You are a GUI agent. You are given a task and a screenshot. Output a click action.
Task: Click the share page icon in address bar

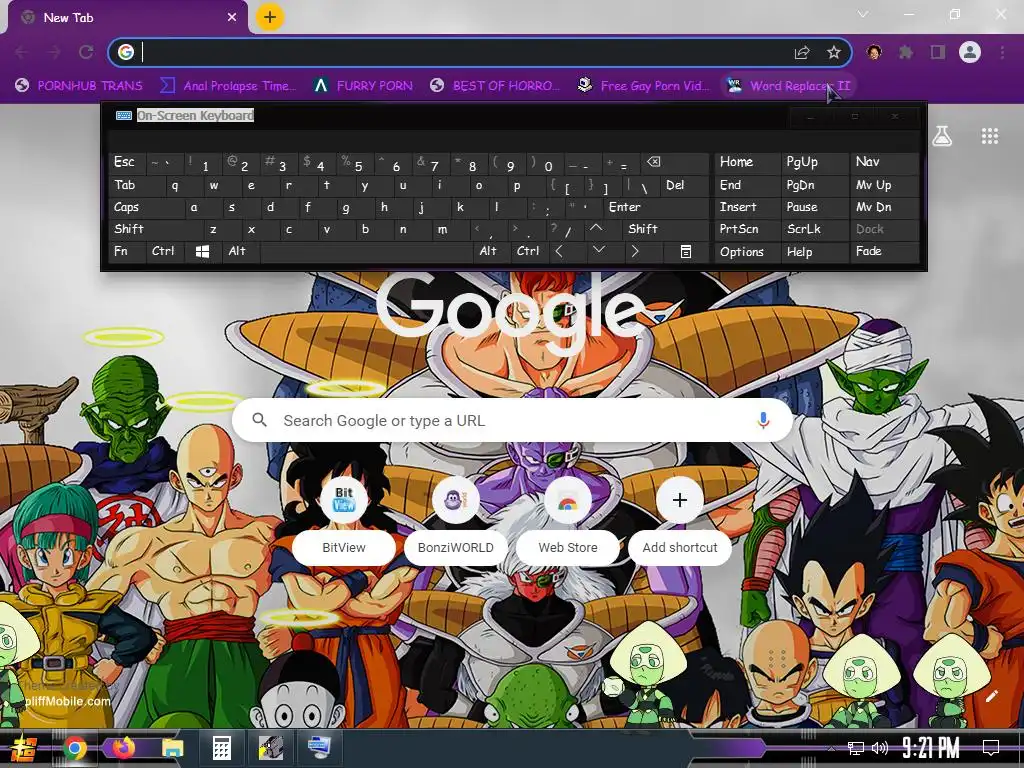802,52
